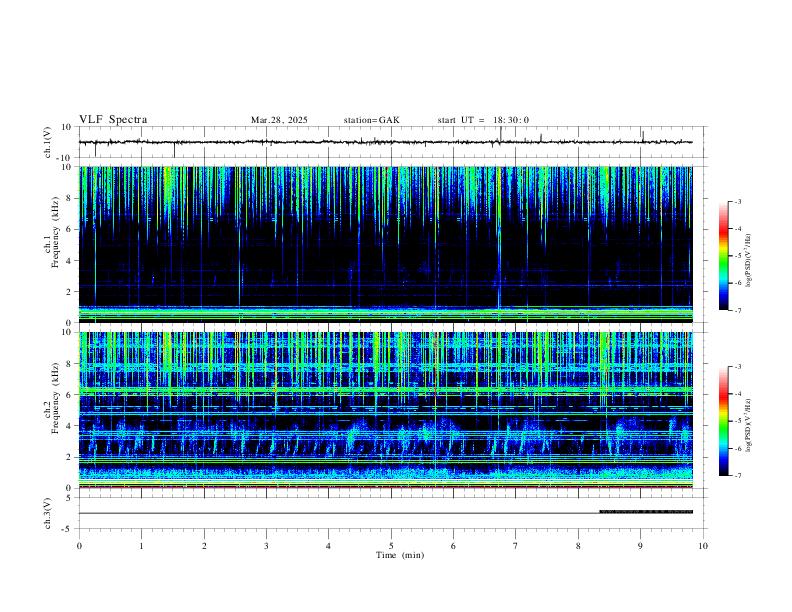
Task: Click the '-5' label on ch.2 colorbar
Action: click(x=737, y=421)
